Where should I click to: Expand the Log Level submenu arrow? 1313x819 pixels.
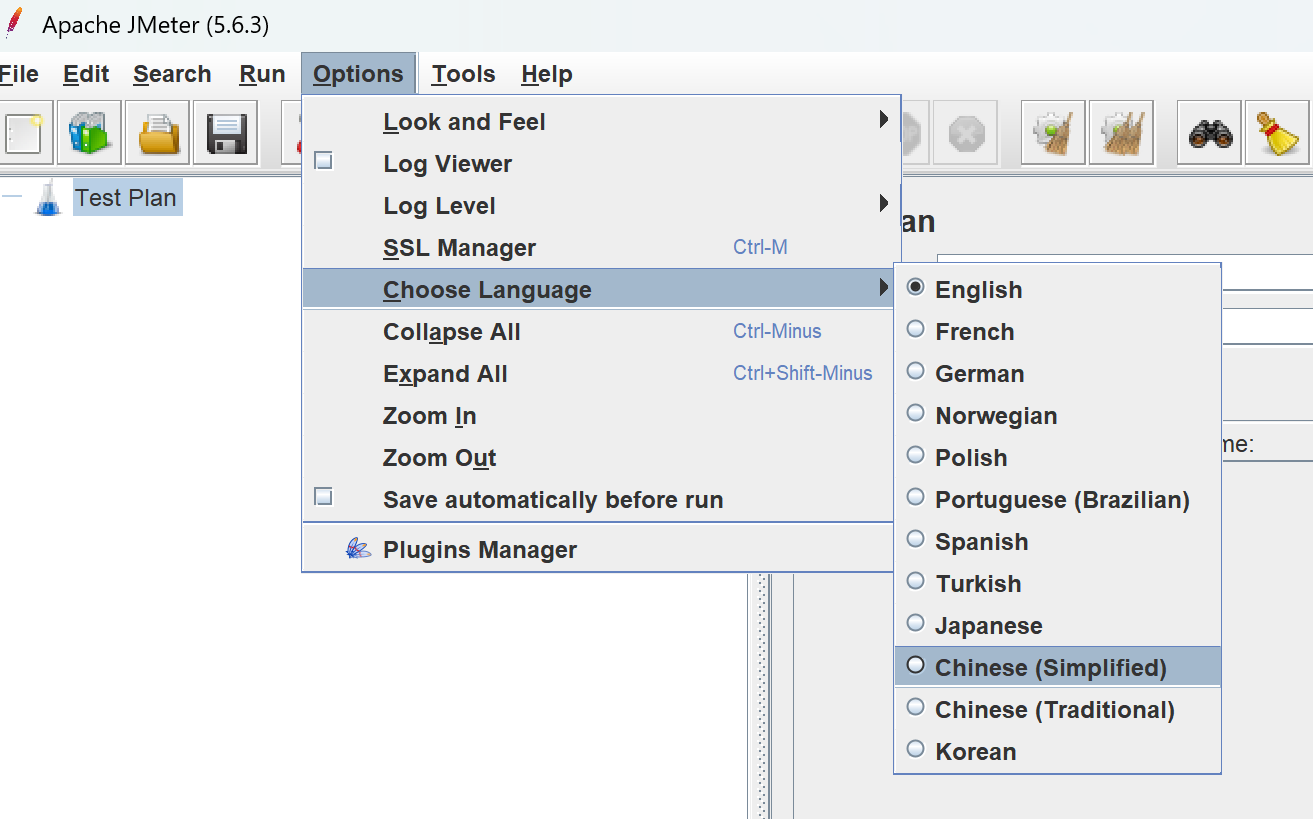[884, 204]
